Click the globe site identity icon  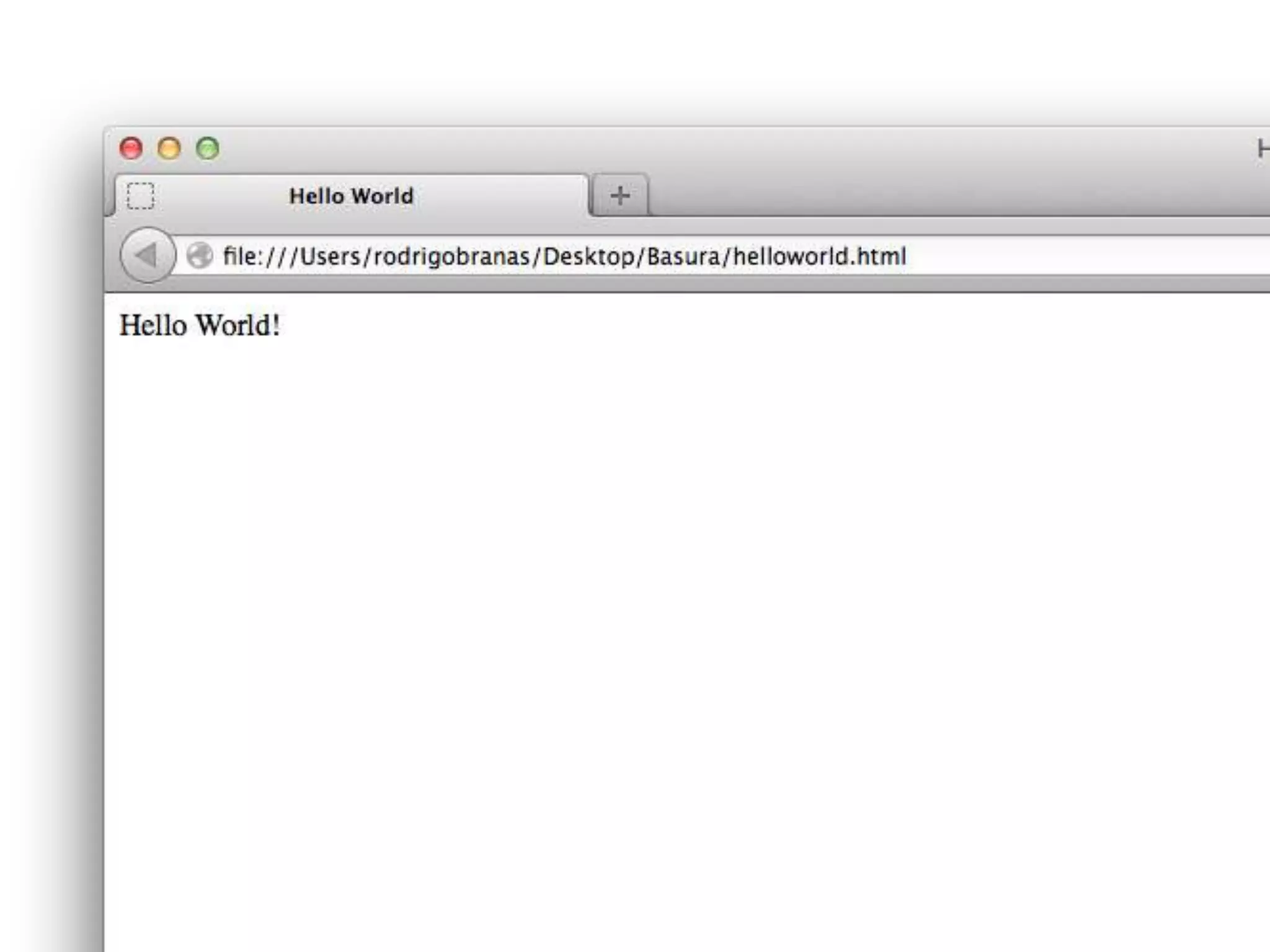(x=200, y=255)
